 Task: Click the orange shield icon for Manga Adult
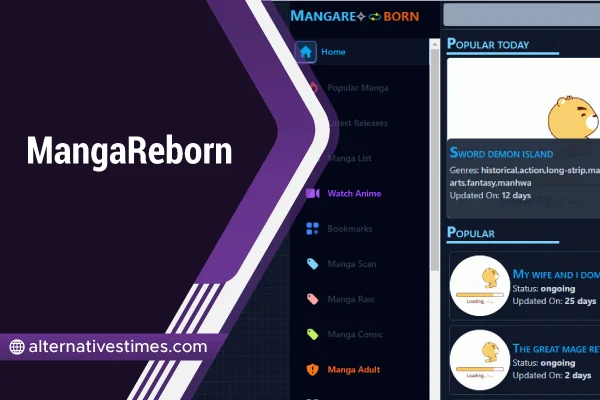coord(313,369)
